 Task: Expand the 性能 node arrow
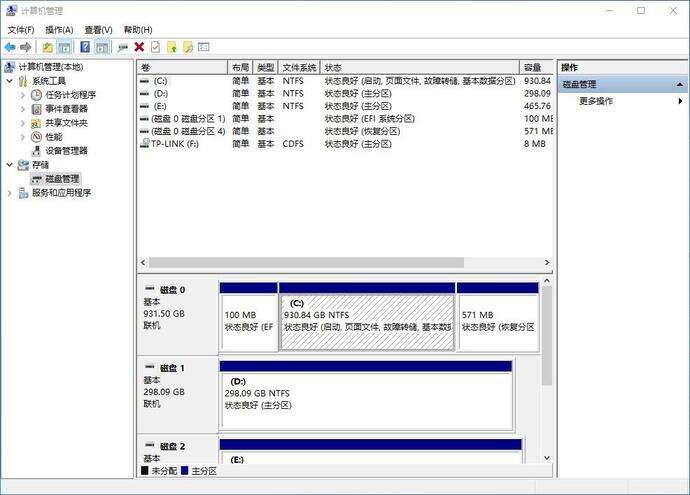pyautogui.click(x=23, y=137)
